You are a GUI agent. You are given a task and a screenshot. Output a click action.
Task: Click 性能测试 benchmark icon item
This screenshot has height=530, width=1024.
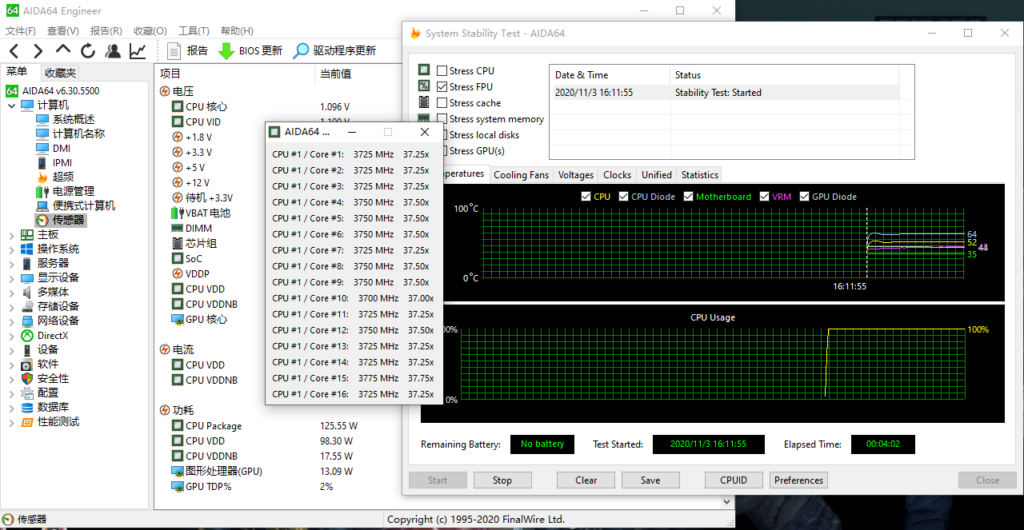pyautogui.click(x=50, y=422)
